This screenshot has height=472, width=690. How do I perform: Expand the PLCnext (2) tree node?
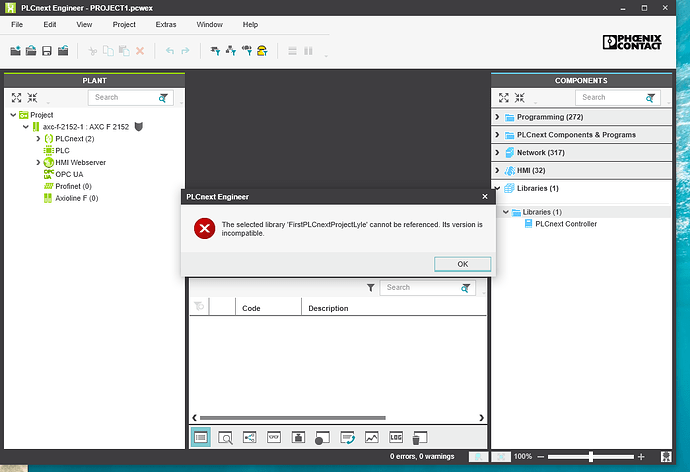39,139
